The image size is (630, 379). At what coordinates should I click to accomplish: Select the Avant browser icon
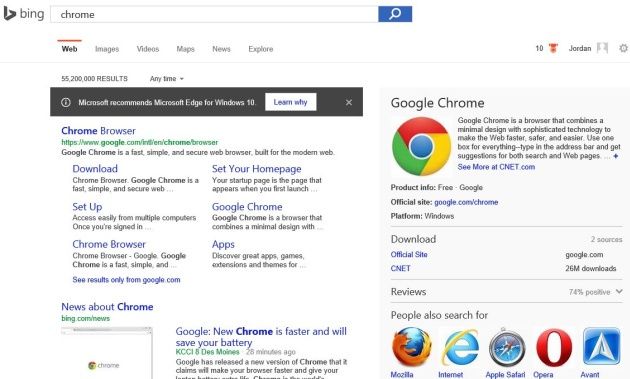point(601,346)
